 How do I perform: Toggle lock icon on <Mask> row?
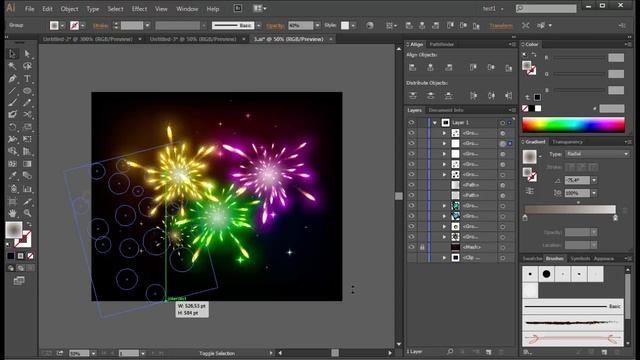[x=422, y=247]
